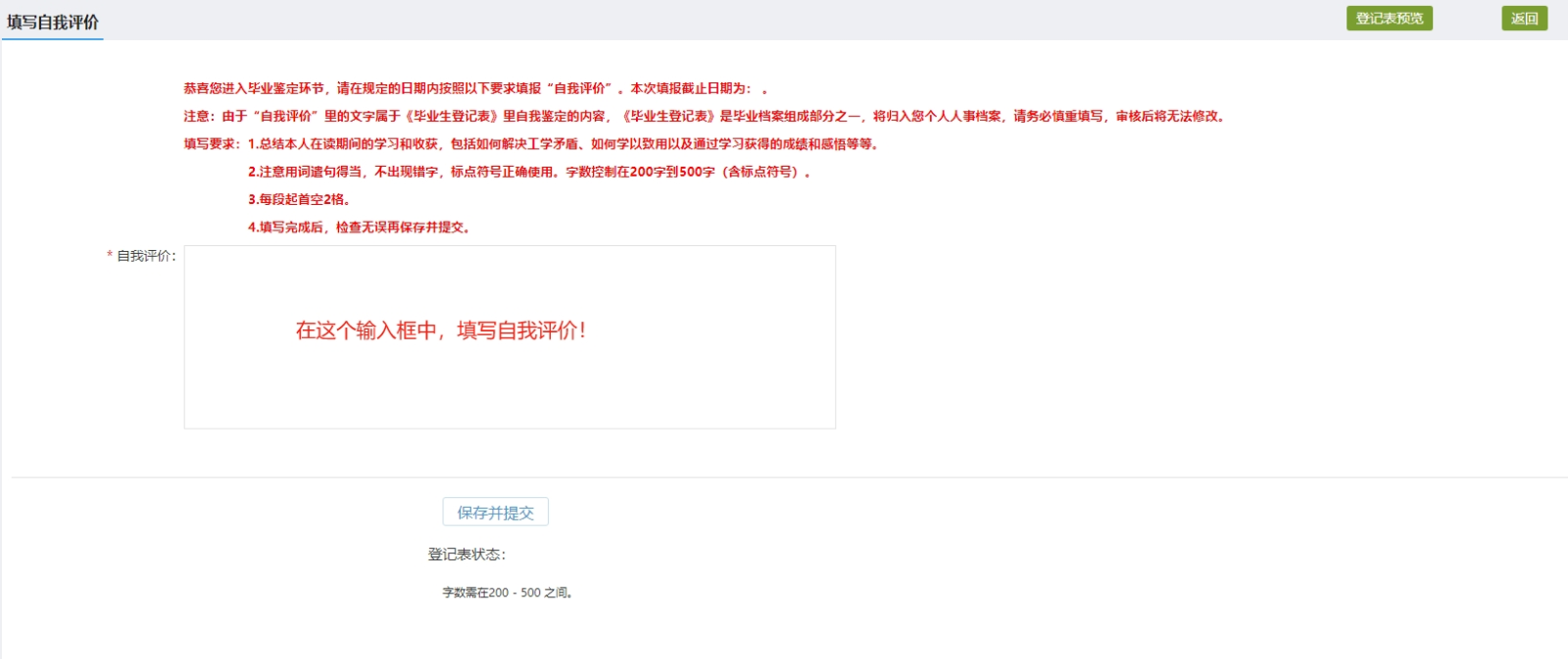The height and width of the screenshot is (659, 1568).
Task: Click requirement 4 检查无误再保存并提交
Action: [x=359, y=227]
